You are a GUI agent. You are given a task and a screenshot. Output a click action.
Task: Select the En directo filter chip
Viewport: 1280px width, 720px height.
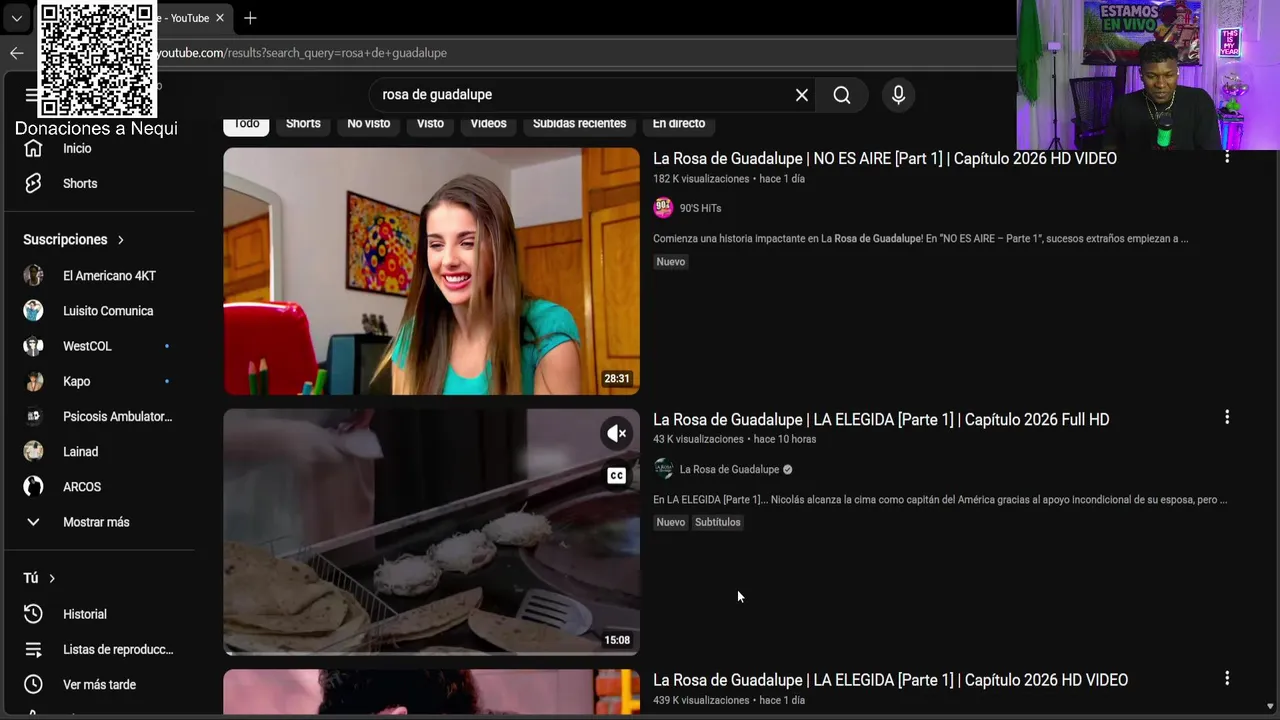pyautogui.click(x=679, y=124)
